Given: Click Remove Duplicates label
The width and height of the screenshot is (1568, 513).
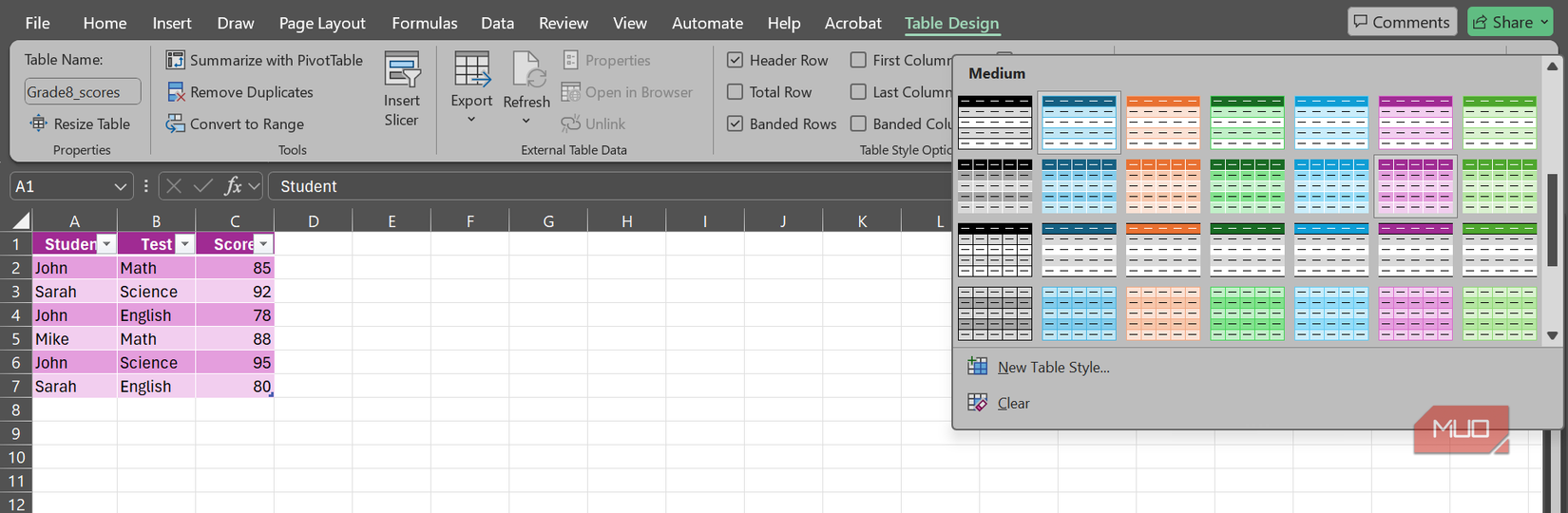Looking at the screenshot, I should [252, 92].
